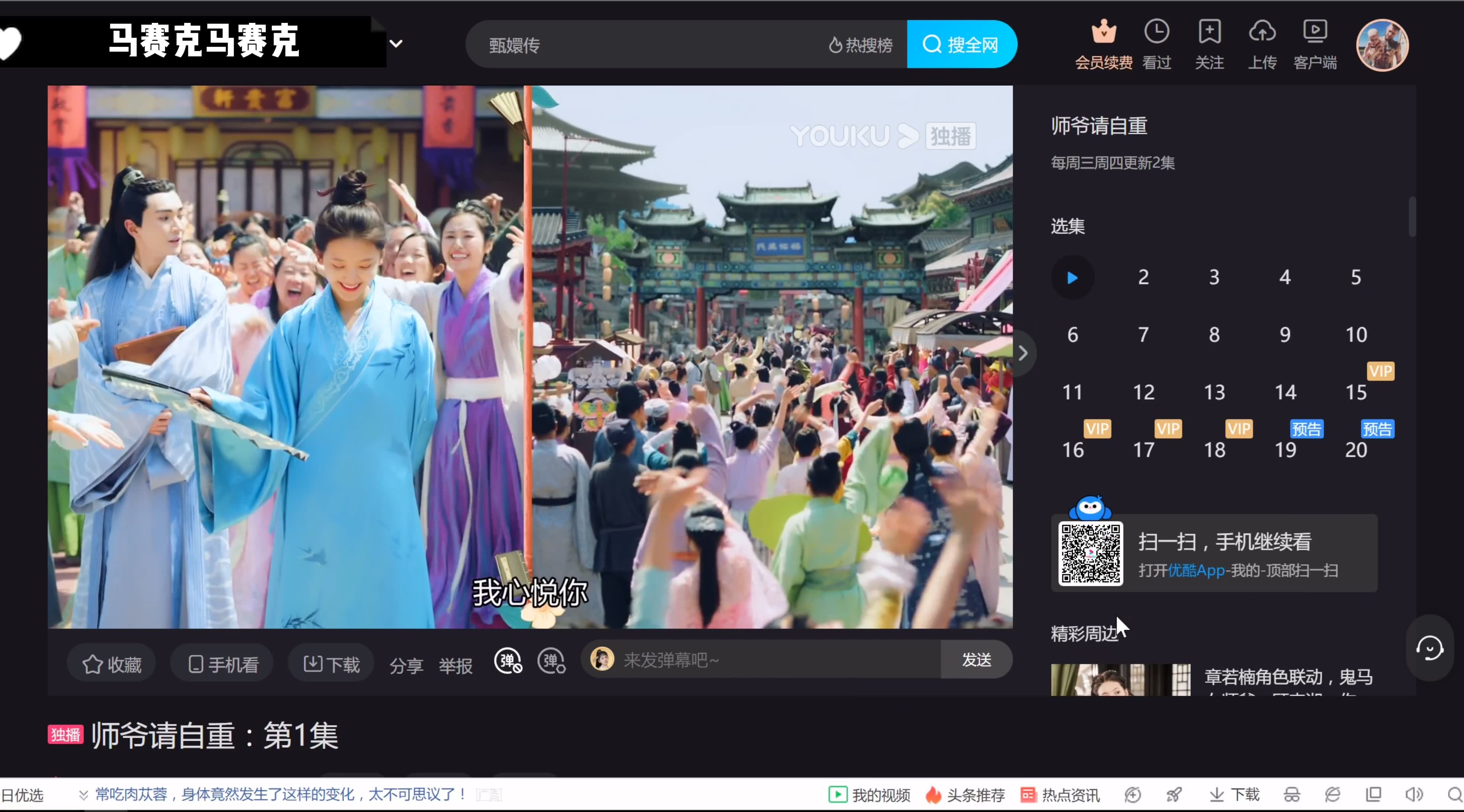Select episode 2
1464x812 pixels.
coord(1143,277)
